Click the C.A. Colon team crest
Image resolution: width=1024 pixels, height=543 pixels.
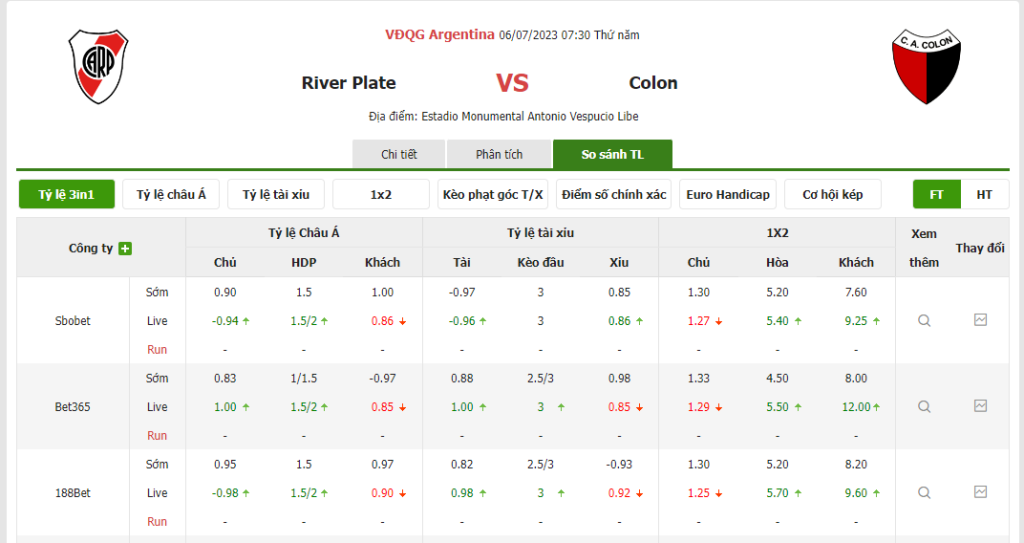coord(925,67)
